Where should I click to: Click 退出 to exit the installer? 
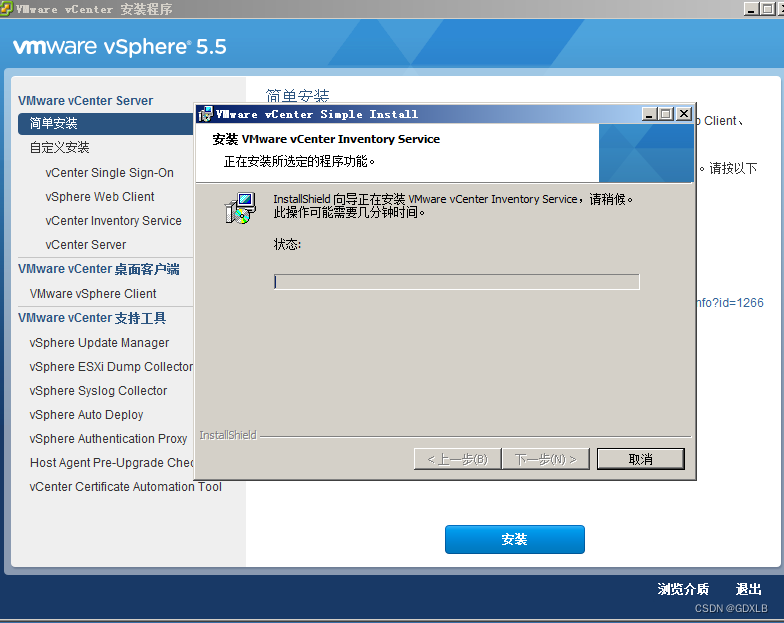click(x=748, y=589)
